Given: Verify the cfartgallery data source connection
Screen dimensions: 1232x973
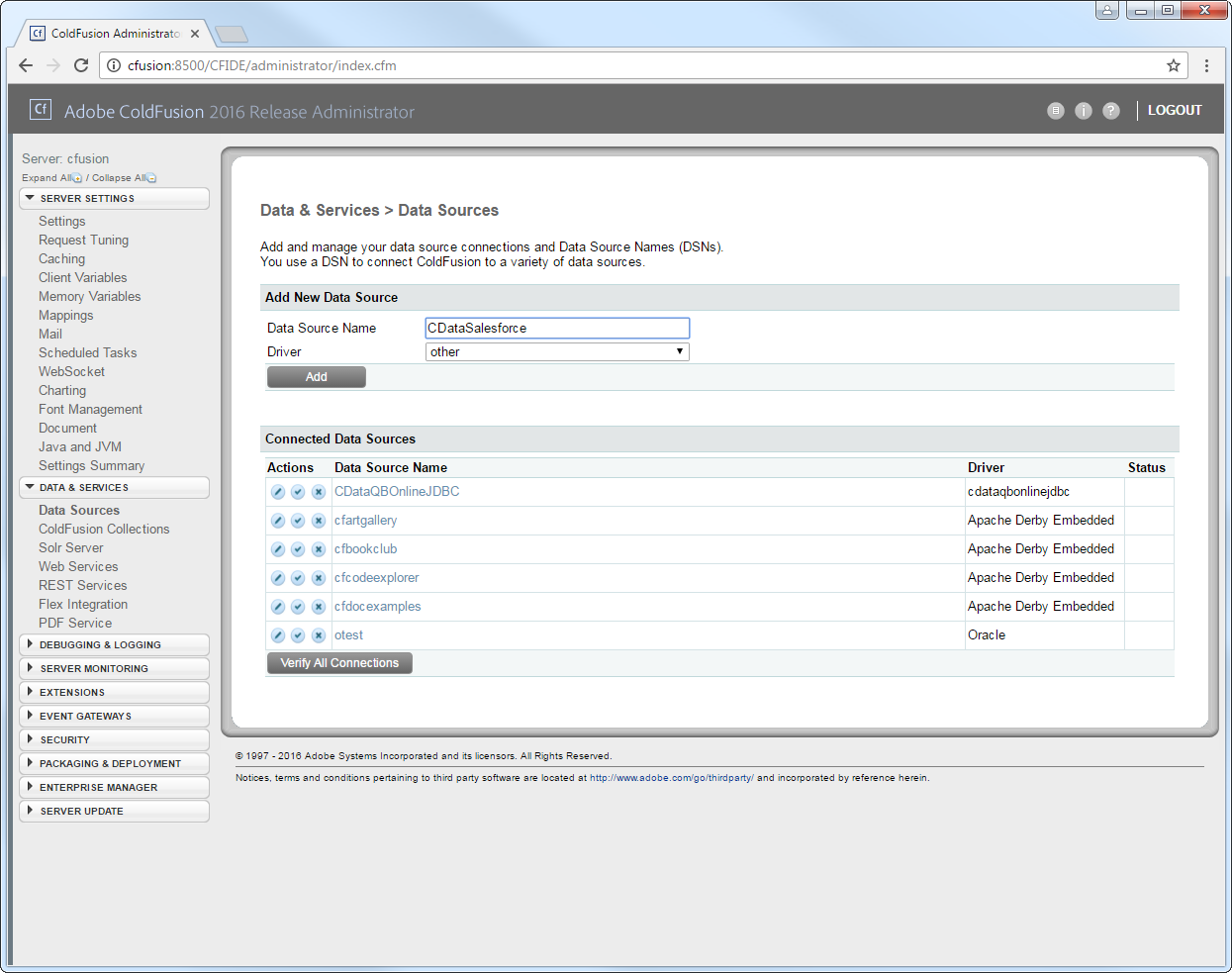Looking at the screenshot, I should [x=298, y=521].
